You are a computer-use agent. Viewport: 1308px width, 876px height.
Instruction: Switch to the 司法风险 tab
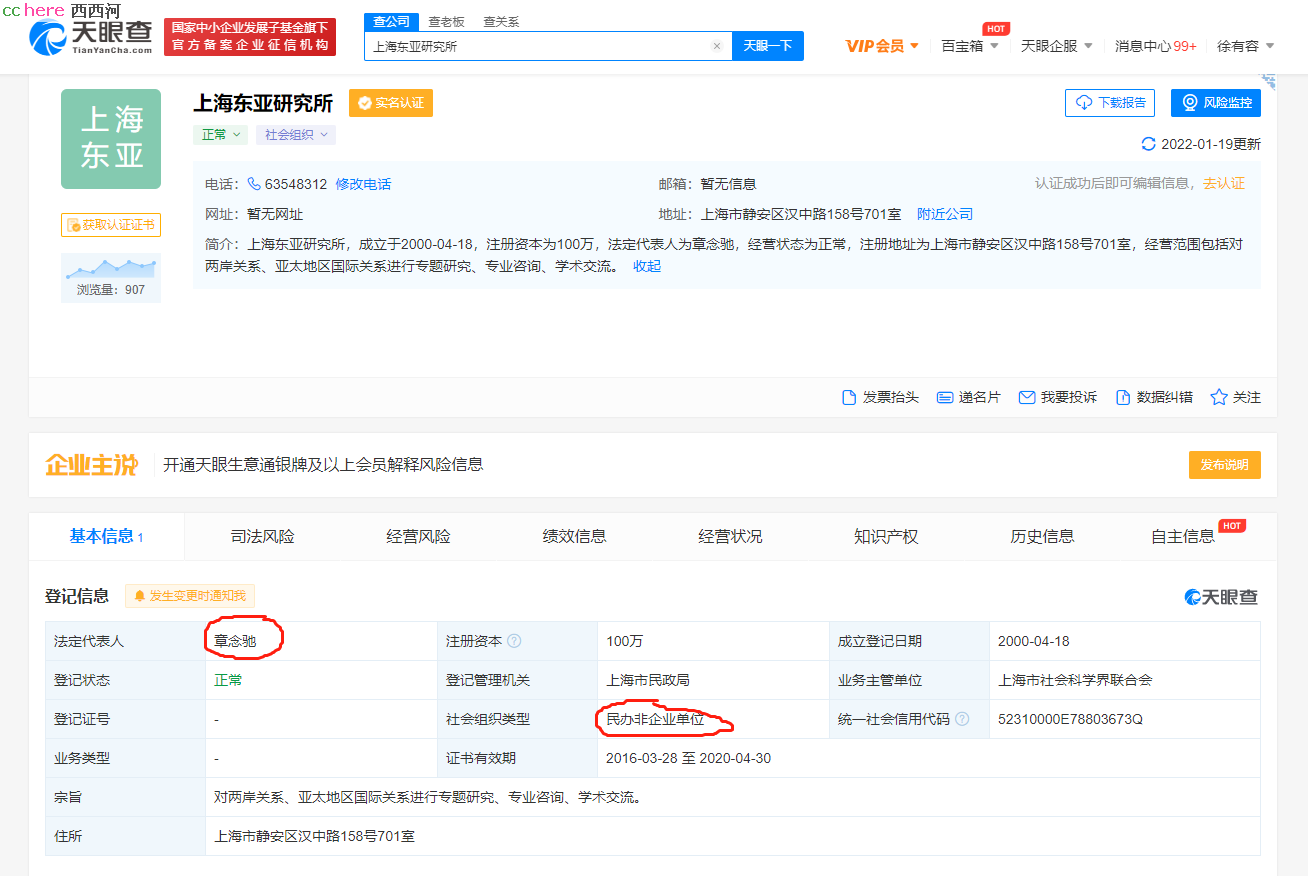(x=263, y=537)
